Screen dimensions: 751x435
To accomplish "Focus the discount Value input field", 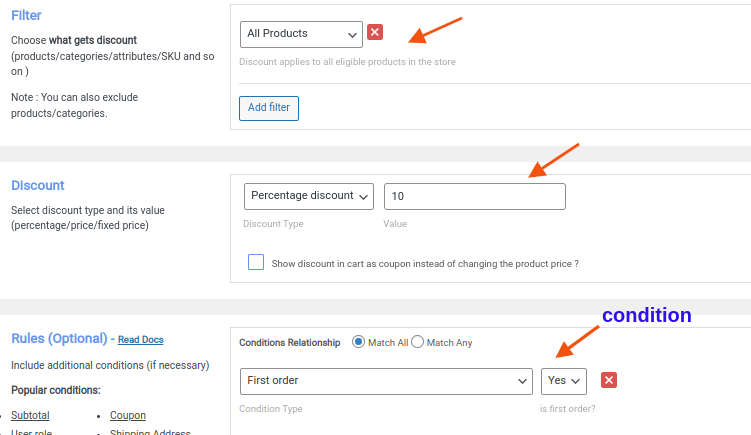I will click(x=474, y=196).
